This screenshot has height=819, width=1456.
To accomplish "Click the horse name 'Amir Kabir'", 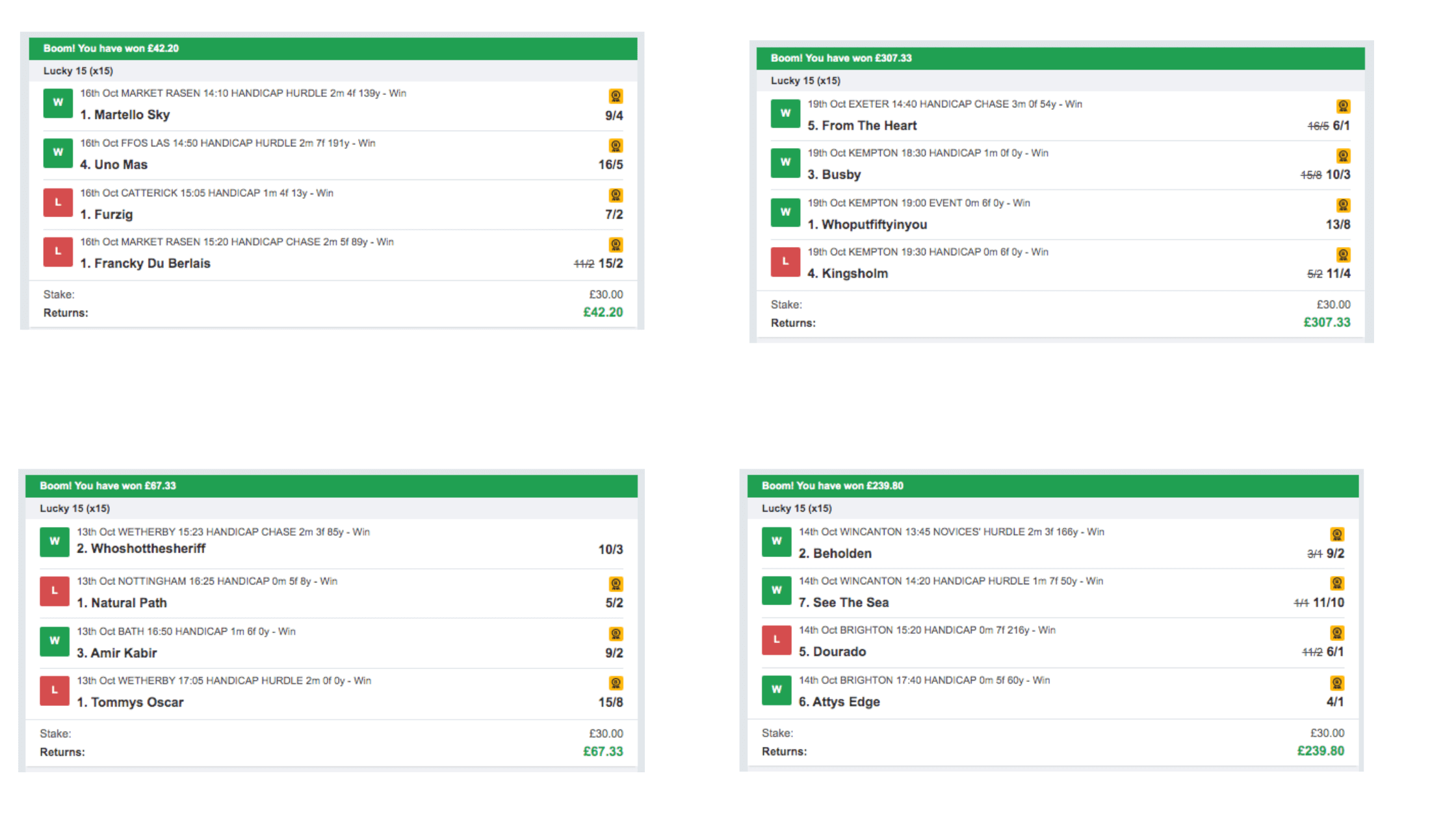I will pos(123,653).
